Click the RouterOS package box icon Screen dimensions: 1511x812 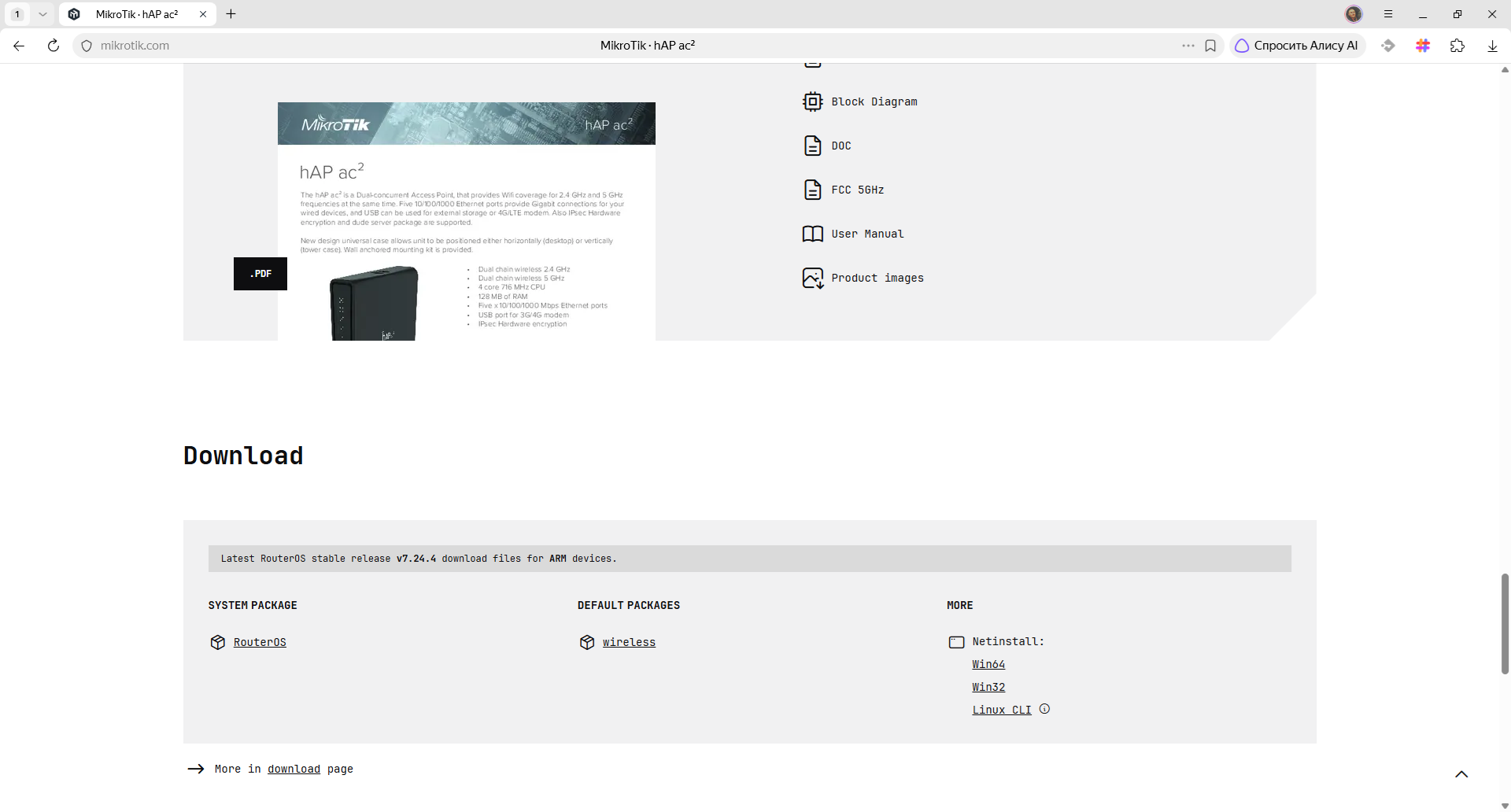[218, 642]
